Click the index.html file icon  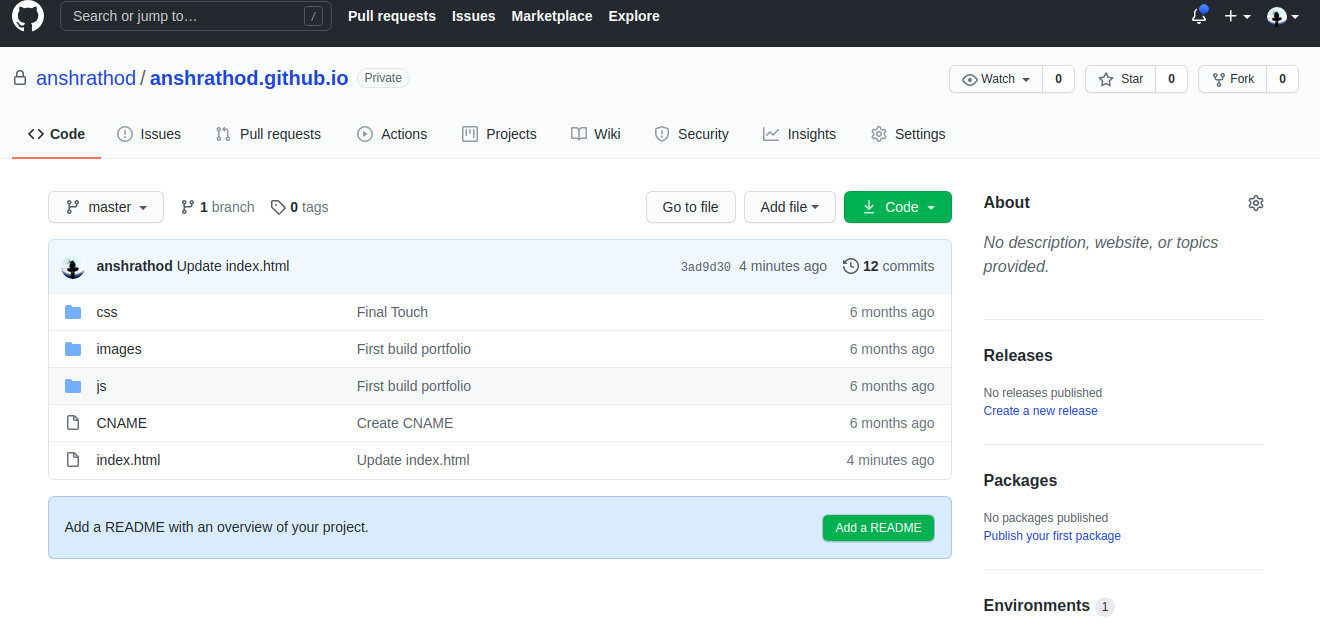pyautogui.click(x=73, y=460)
